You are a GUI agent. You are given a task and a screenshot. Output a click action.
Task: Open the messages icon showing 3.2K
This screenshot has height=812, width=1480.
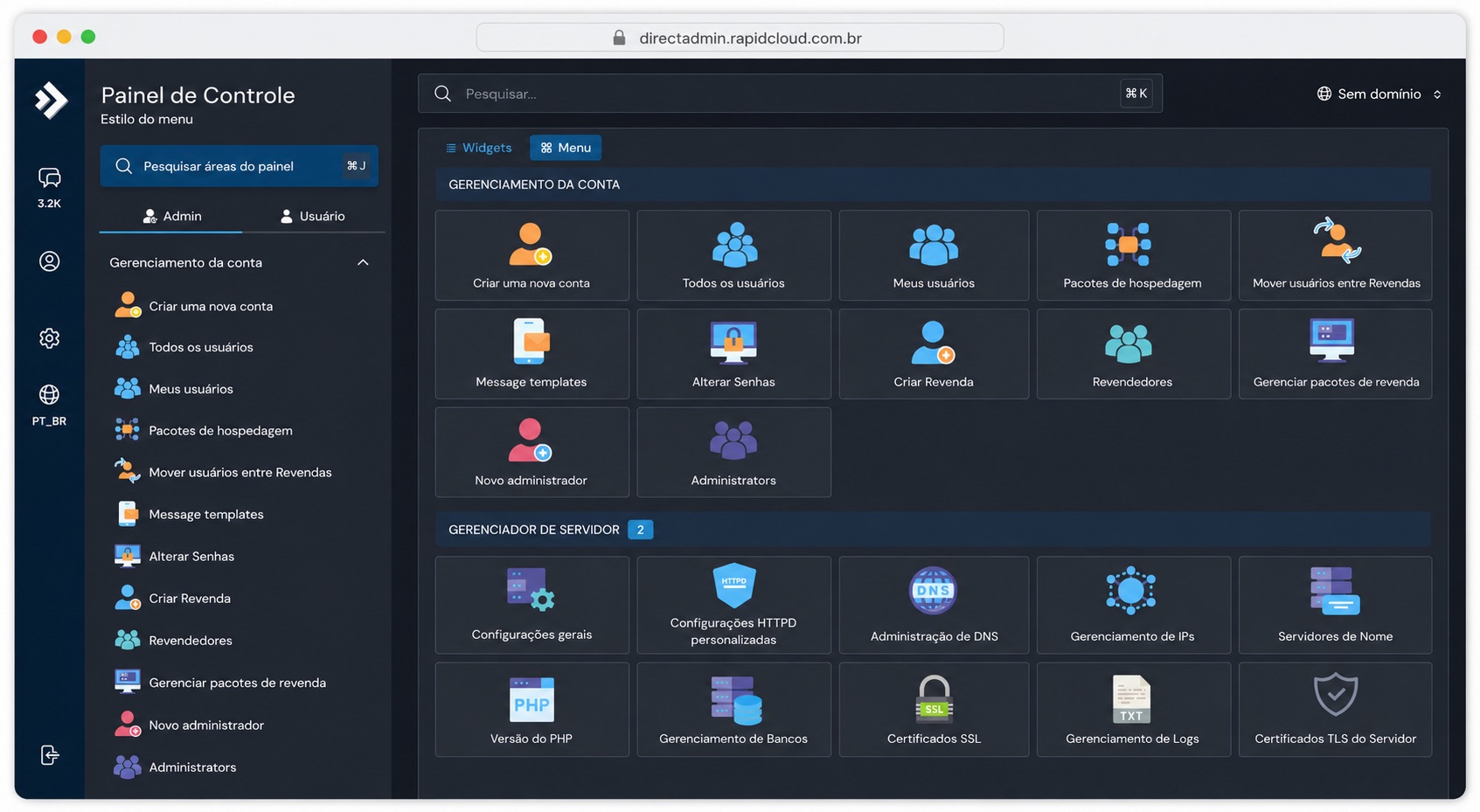click(49, 187)
